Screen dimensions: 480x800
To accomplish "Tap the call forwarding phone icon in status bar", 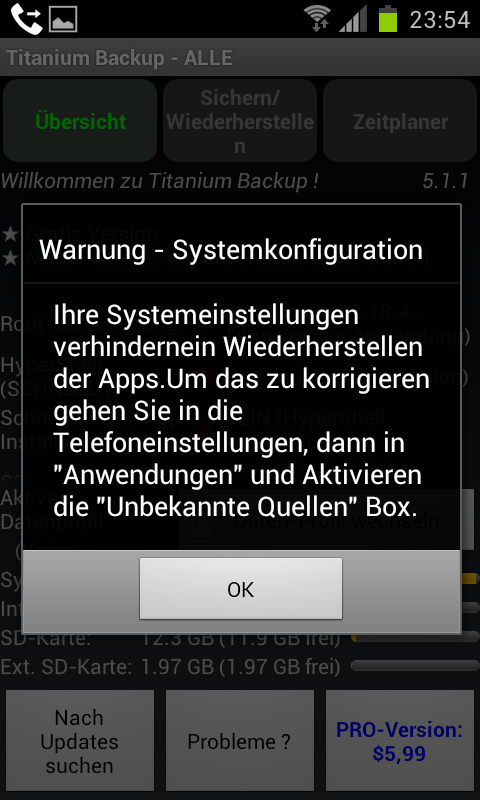I will click(x=27, y=19).
